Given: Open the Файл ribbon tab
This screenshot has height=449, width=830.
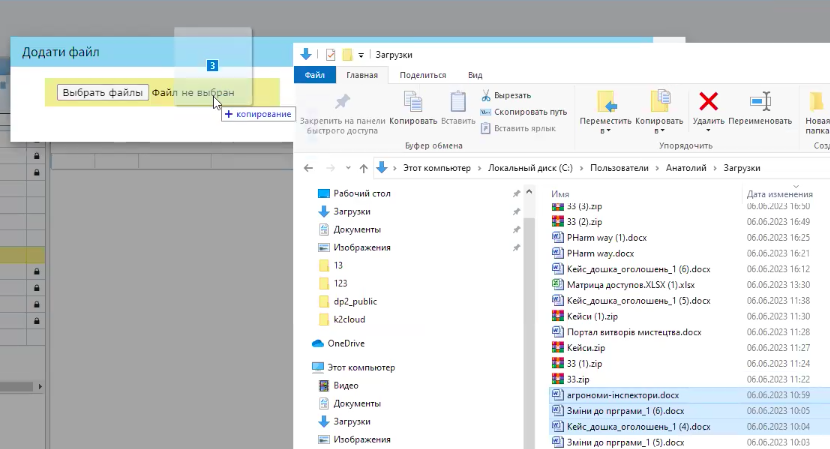Looking at the screenshot, I should point(314,75).
